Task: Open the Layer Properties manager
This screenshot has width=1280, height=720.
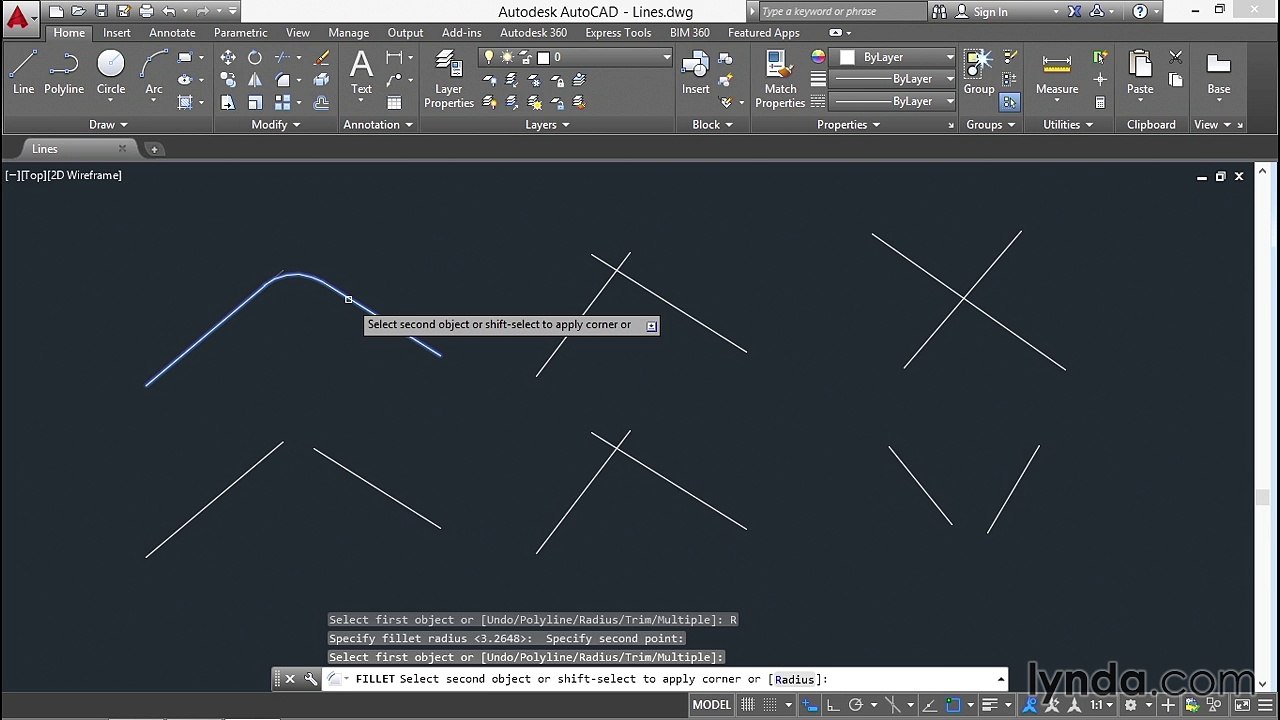Action: click(x=448, y=80)
